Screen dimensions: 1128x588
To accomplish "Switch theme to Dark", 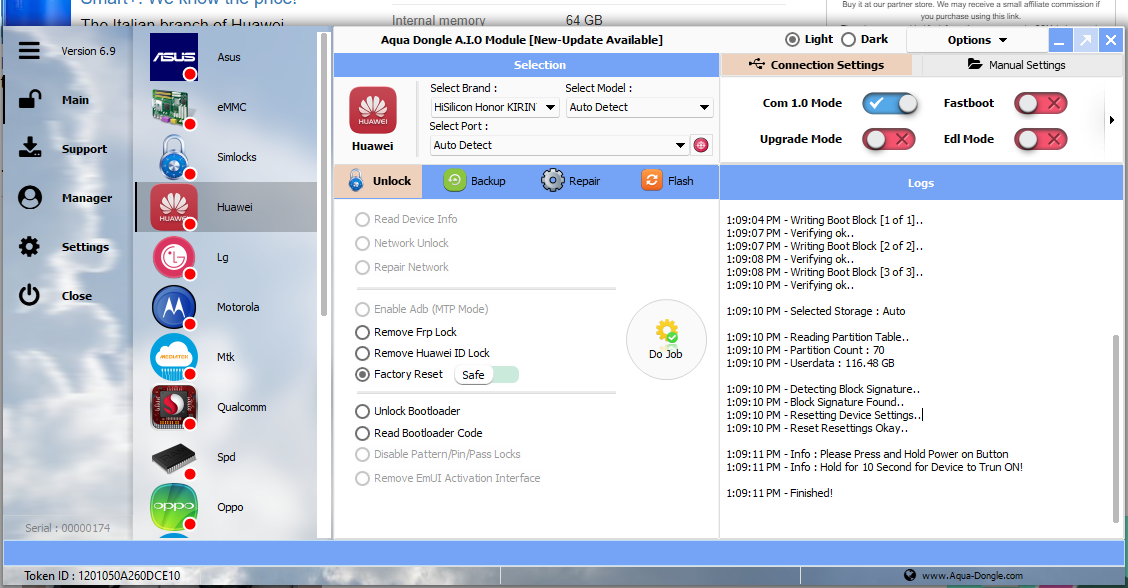I will coord(849,40).
